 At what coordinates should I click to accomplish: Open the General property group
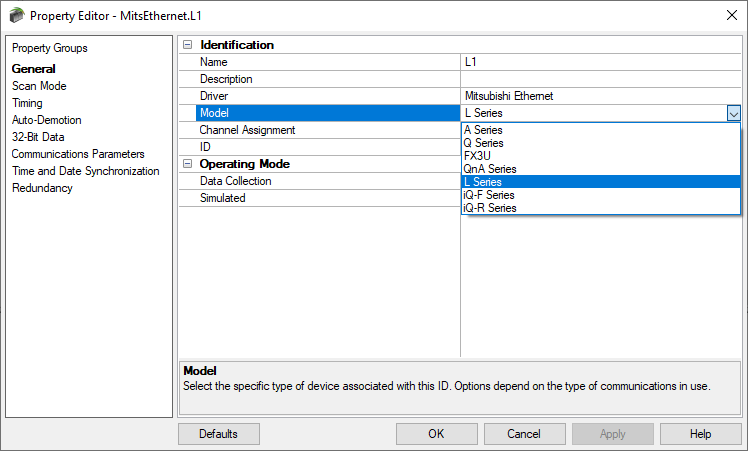pos(33,69)
